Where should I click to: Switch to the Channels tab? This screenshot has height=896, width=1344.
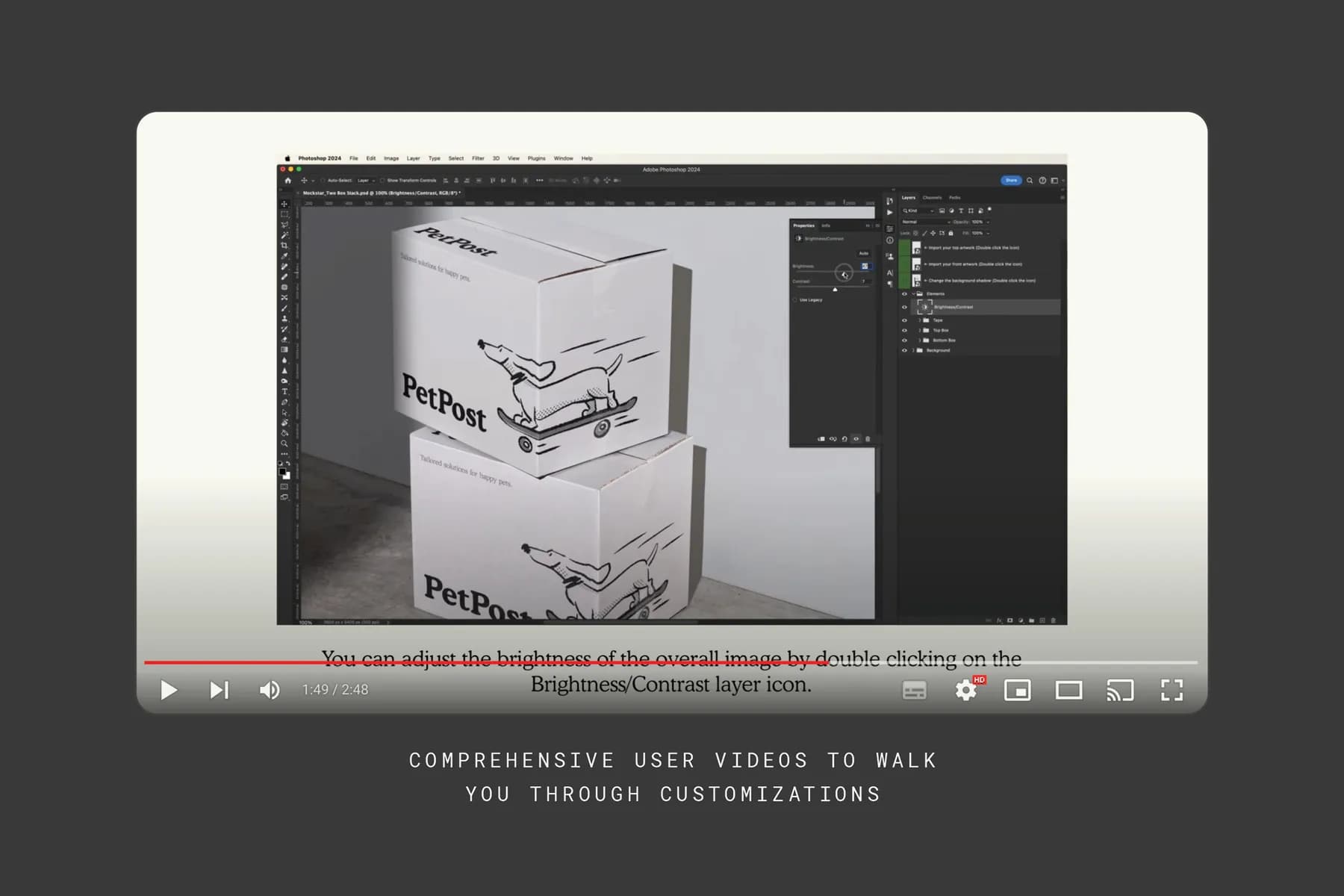coord(932,198)
